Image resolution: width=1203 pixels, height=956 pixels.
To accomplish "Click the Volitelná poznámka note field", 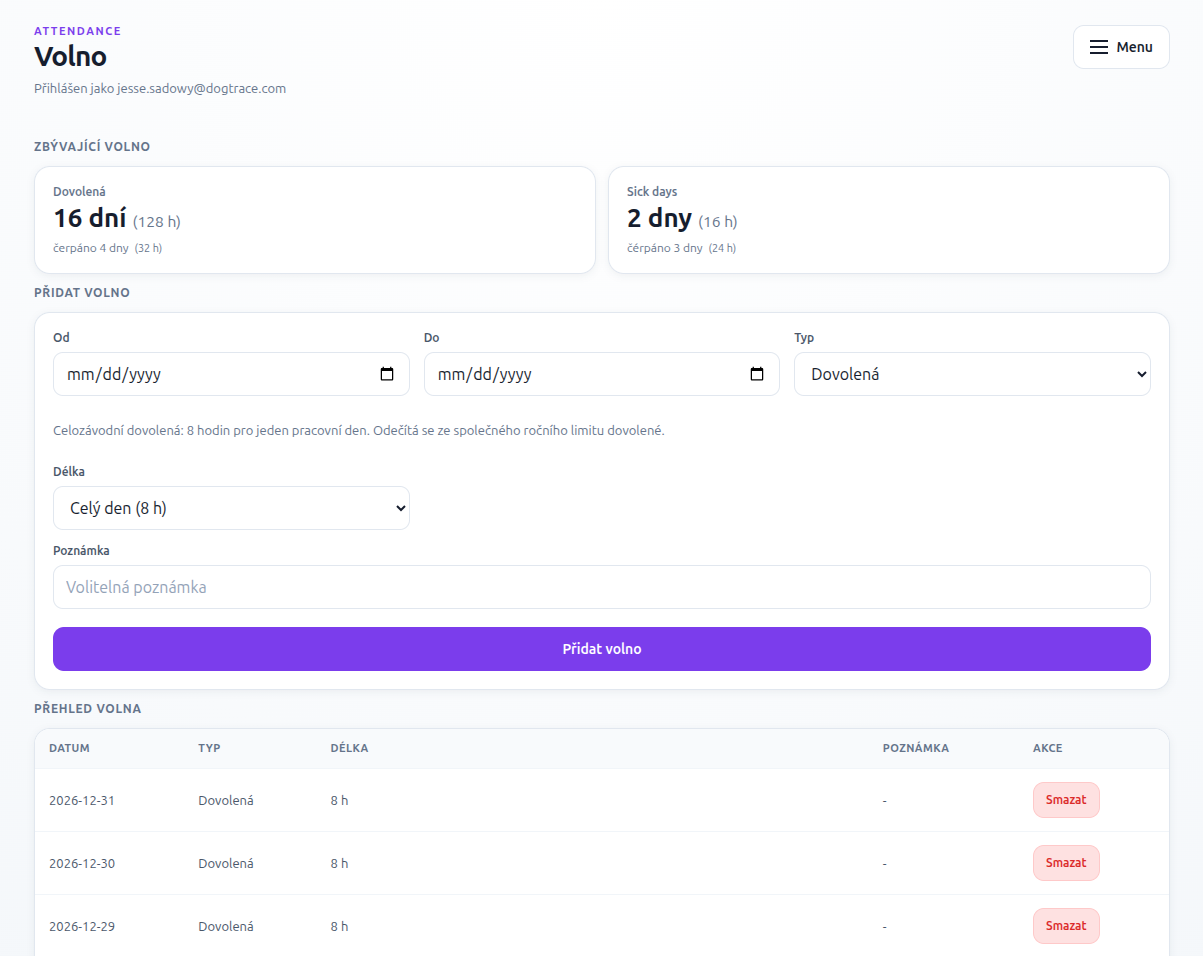I will pos(602,587).
